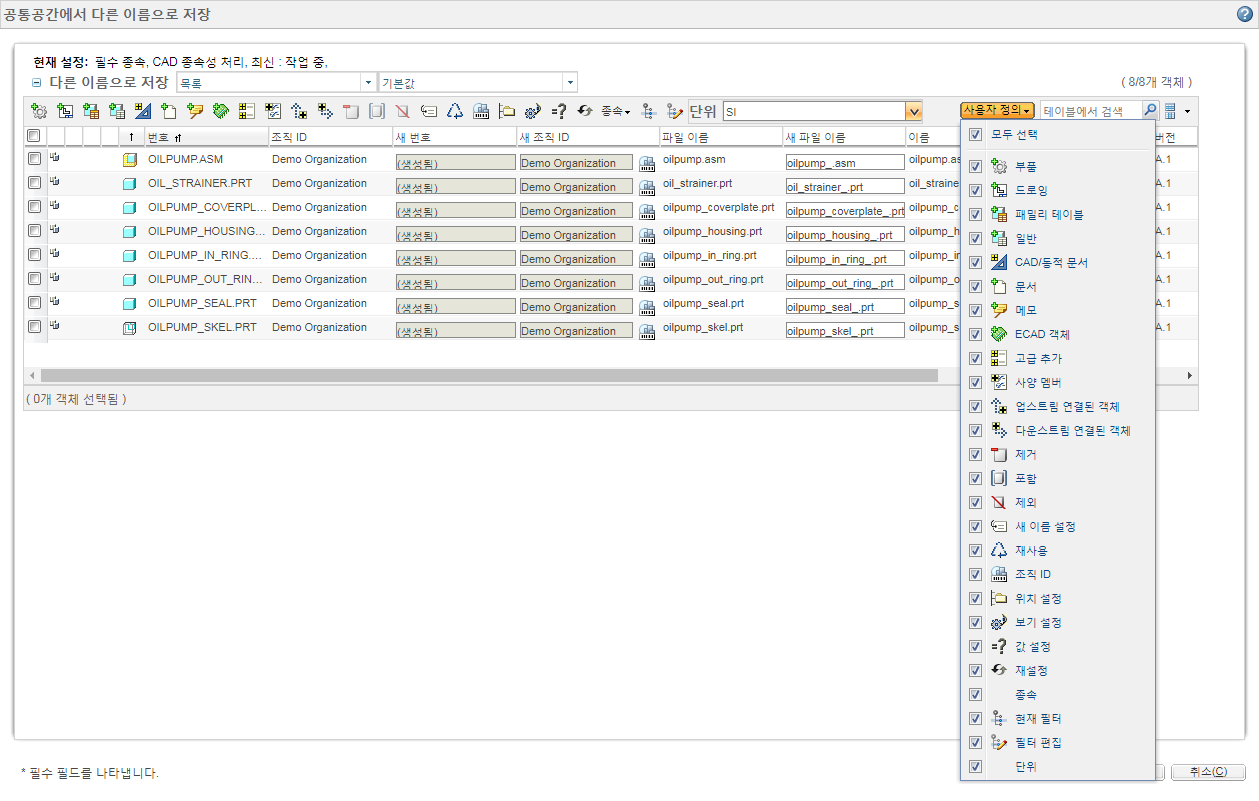Click the ECAD object toolbar icon

[221, 111]
